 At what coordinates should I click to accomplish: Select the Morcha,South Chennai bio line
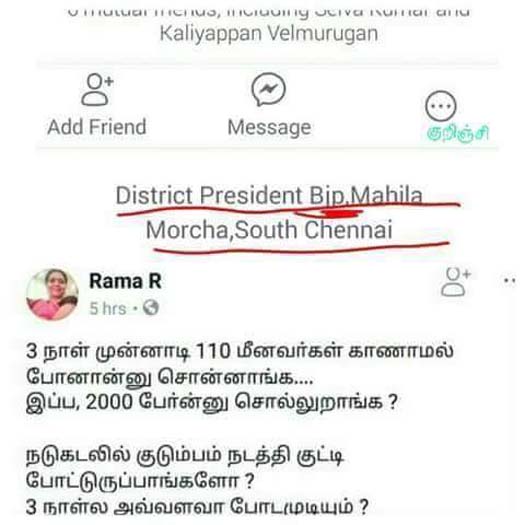click(269, 230)
